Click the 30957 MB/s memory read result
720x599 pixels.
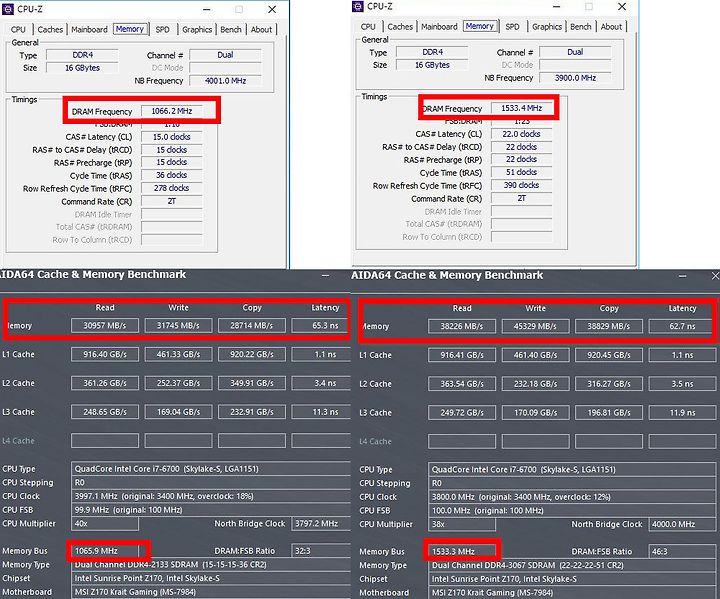(105, 326)
